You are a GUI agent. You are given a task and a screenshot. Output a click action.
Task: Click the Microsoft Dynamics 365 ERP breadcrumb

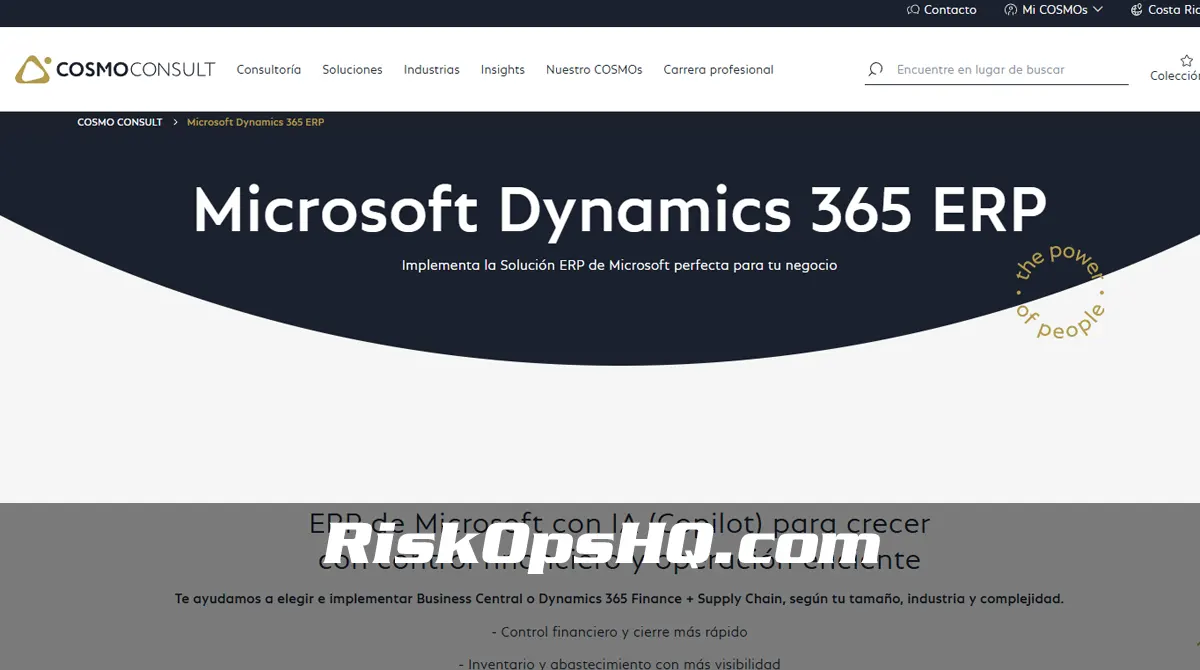tap(256, 122)
